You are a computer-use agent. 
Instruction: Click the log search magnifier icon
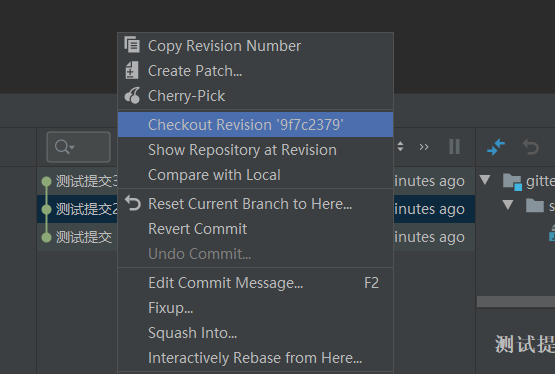(64, 147)
